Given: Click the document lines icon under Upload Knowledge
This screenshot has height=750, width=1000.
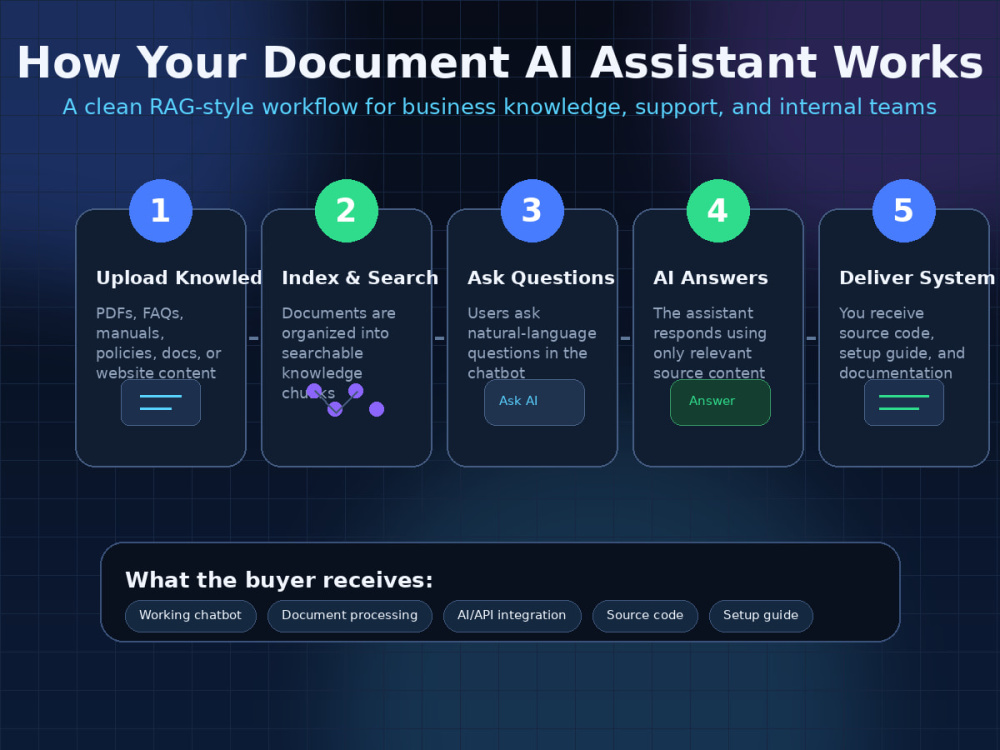Looking at the screenshot, I should click(161, 402).
